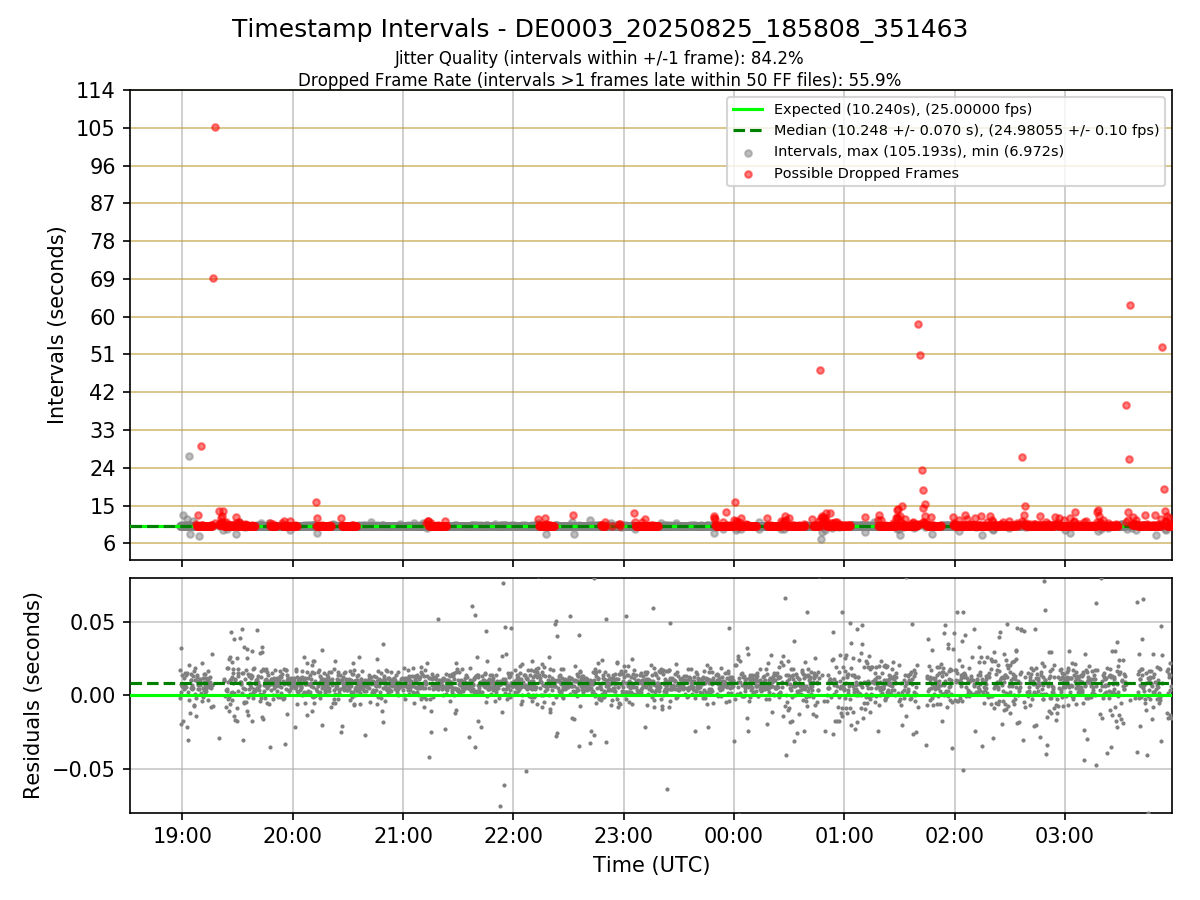Click the 6 y-axis tick label
1200x900 pixels.
(x=111, y=543)
